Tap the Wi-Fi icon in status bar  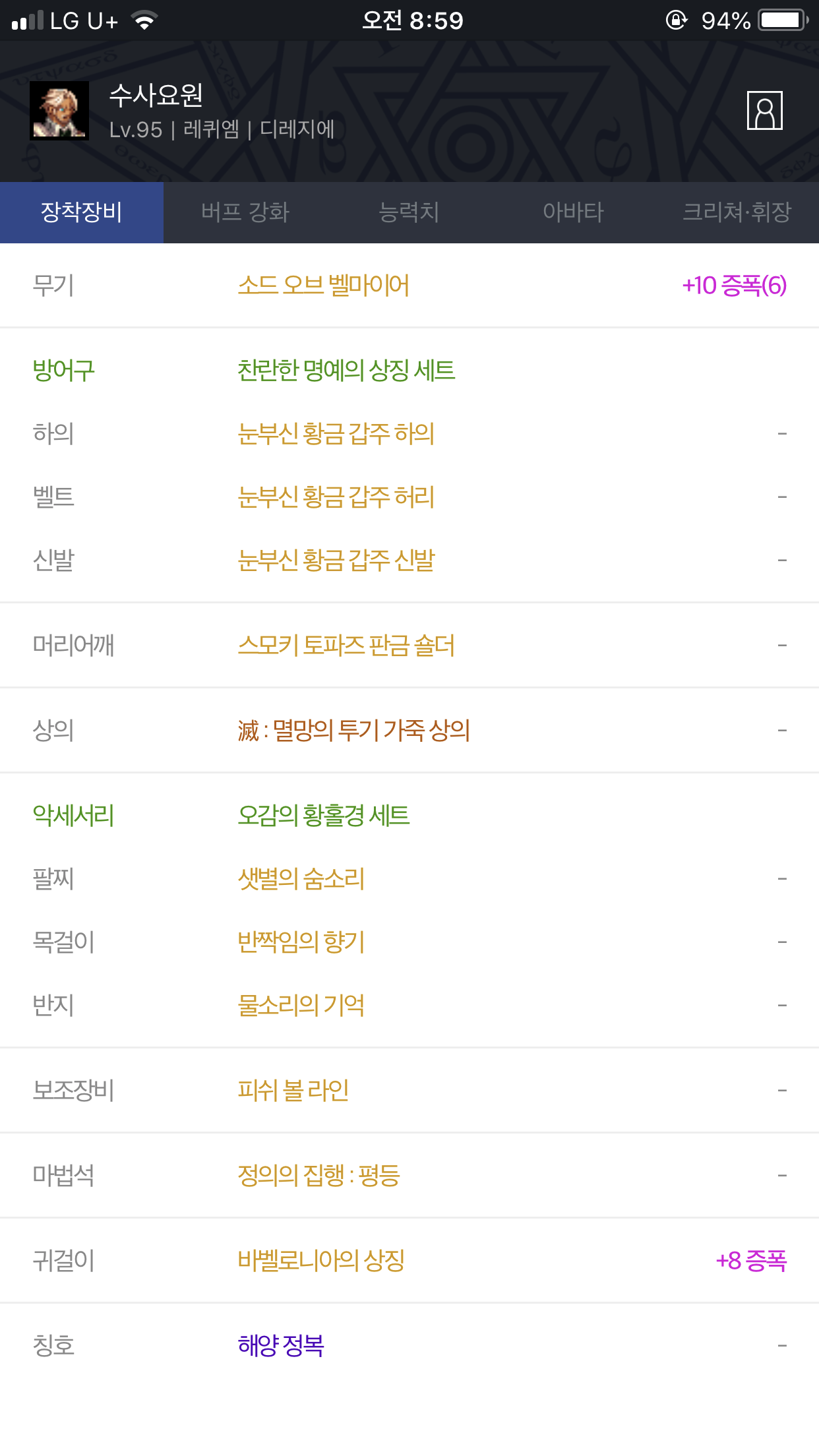(x=144, y=21)
